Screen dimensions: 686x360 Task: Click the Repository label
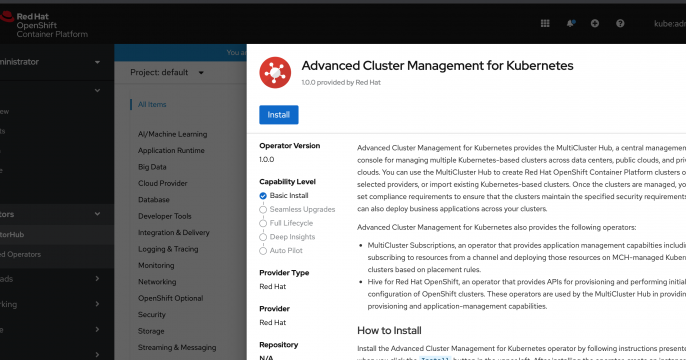[x=278, y=345]
